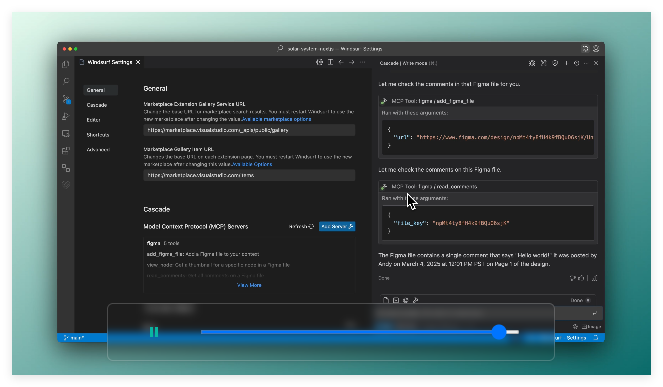Screen dimensions: 663x387
Task: Click the send arrow in Cascade input box
Action: coord(595,313)
